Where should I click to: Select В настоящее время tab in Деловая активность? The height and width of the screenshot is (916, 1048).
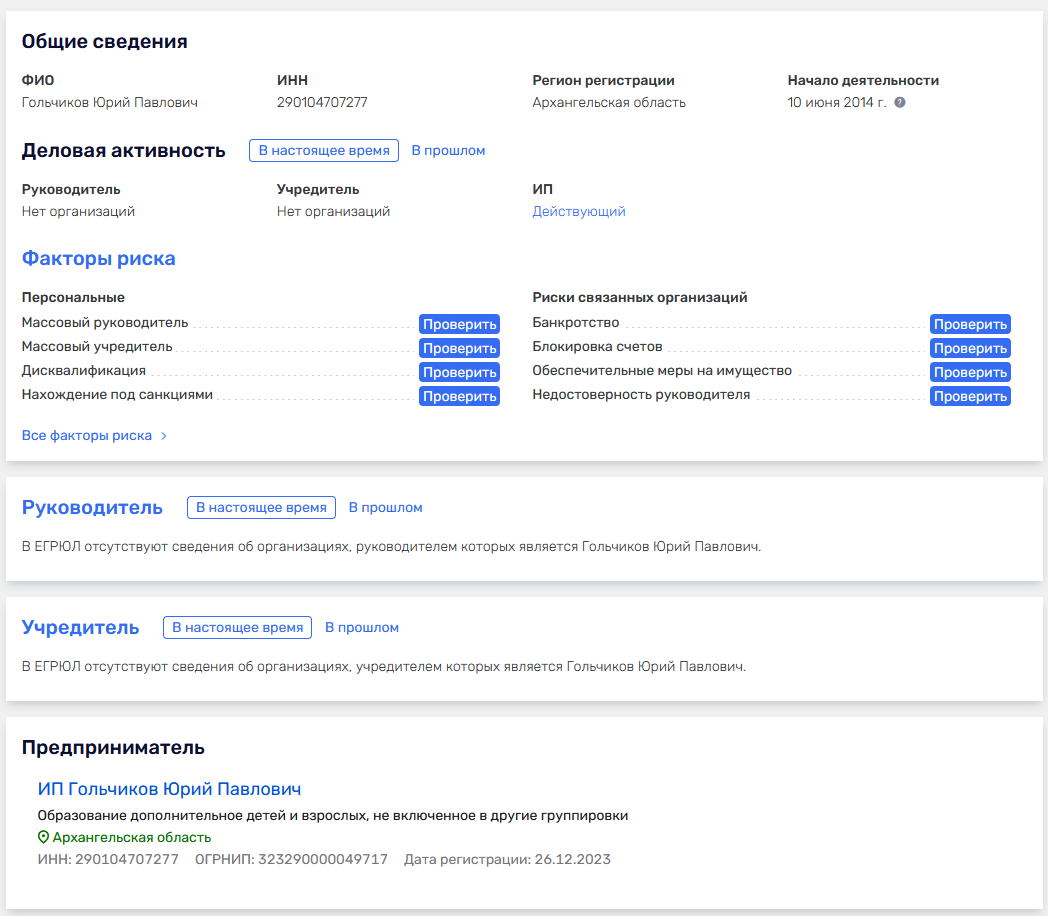click(323, 150)
